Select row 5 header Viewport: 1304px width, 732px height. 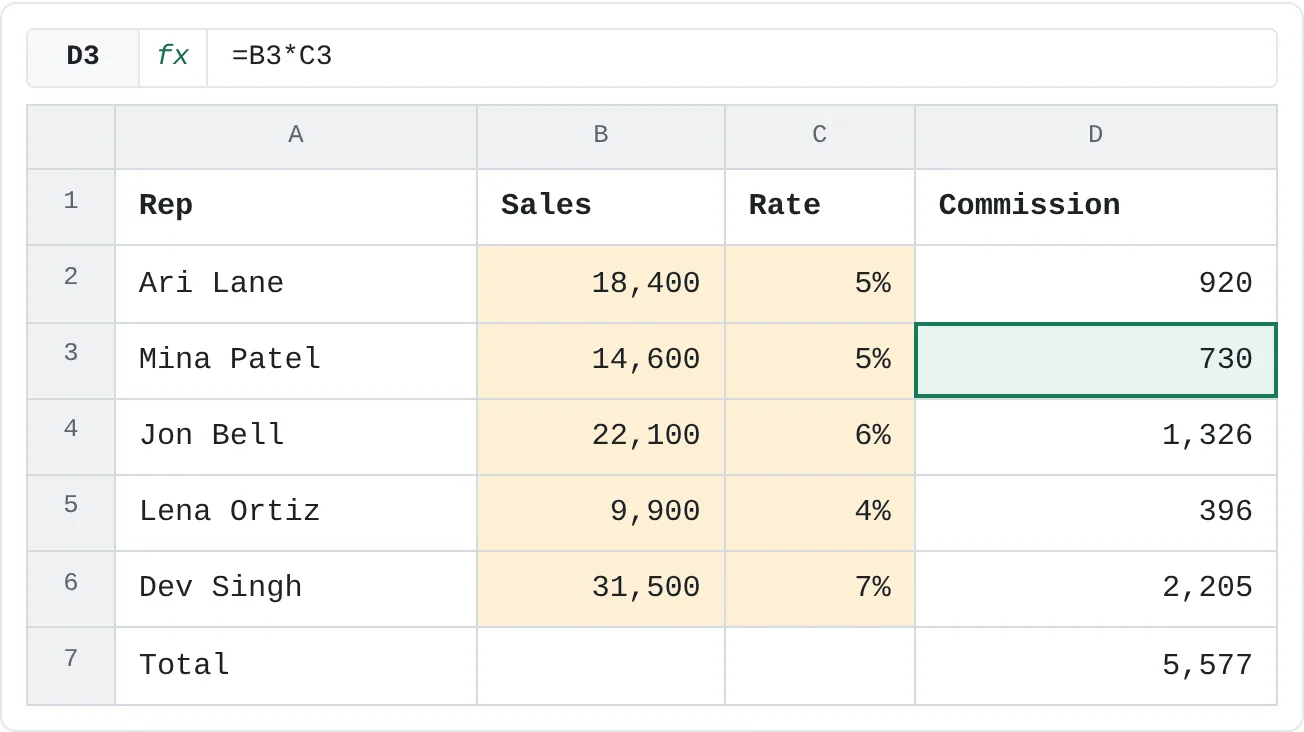coord(71,512)
